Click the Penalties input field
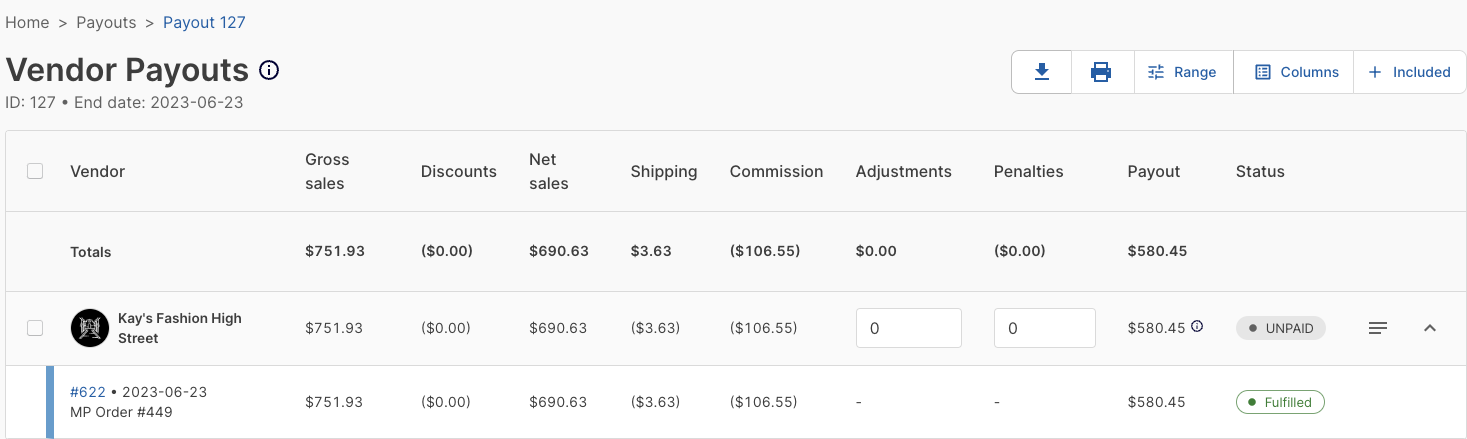The image size is (1467, 439). click(x=1044, y=328)
